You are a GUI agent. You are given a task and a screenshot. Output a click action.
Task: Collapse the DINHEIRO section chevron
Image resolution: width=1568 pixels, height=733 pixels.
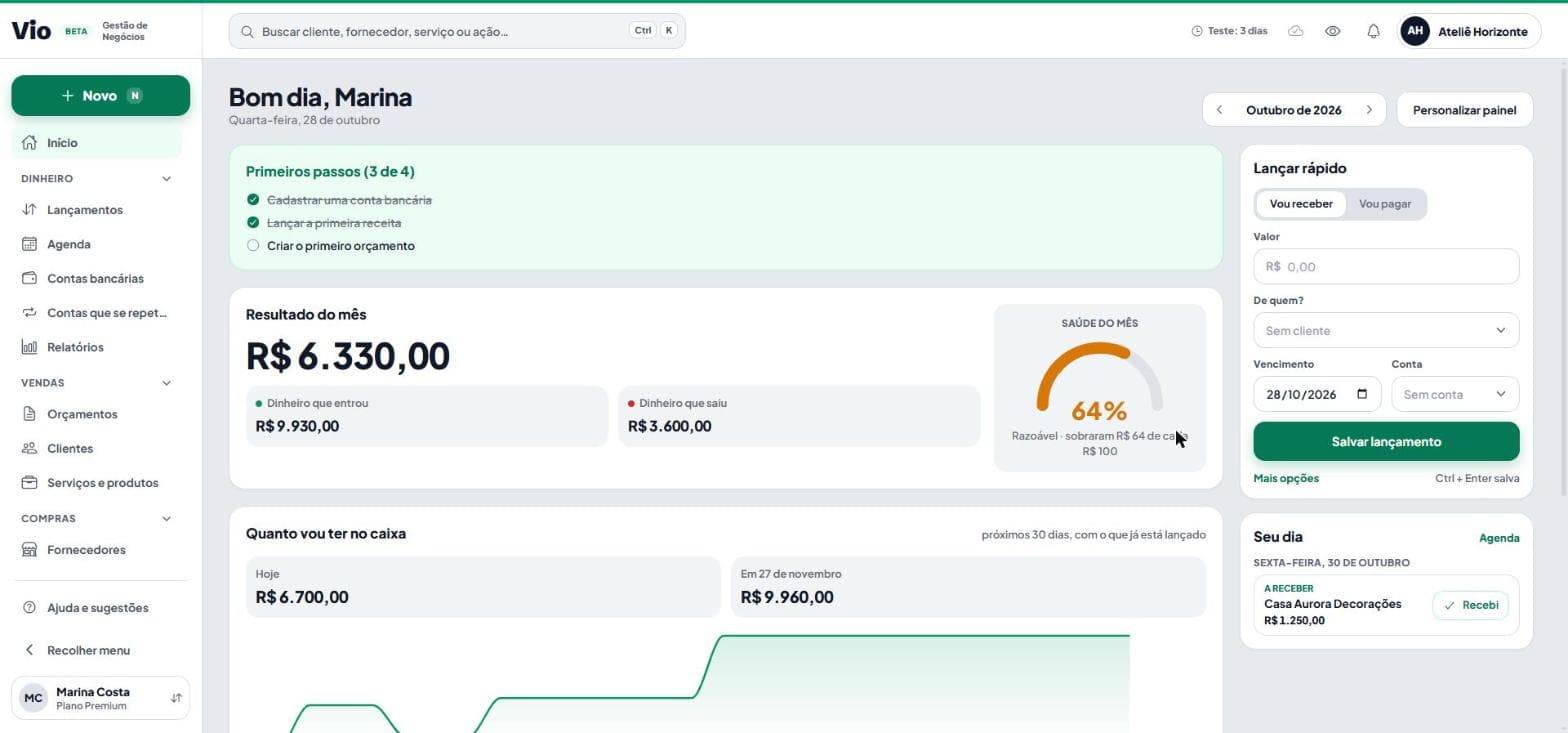point(166,179)
